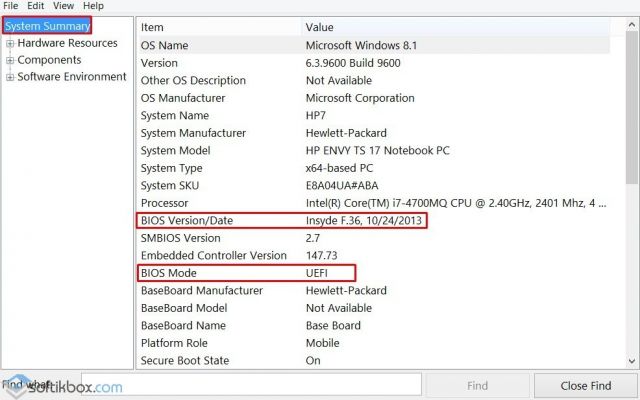Click the scrollbar up arrow
The image size is (640, 400).
click(631, 26)
